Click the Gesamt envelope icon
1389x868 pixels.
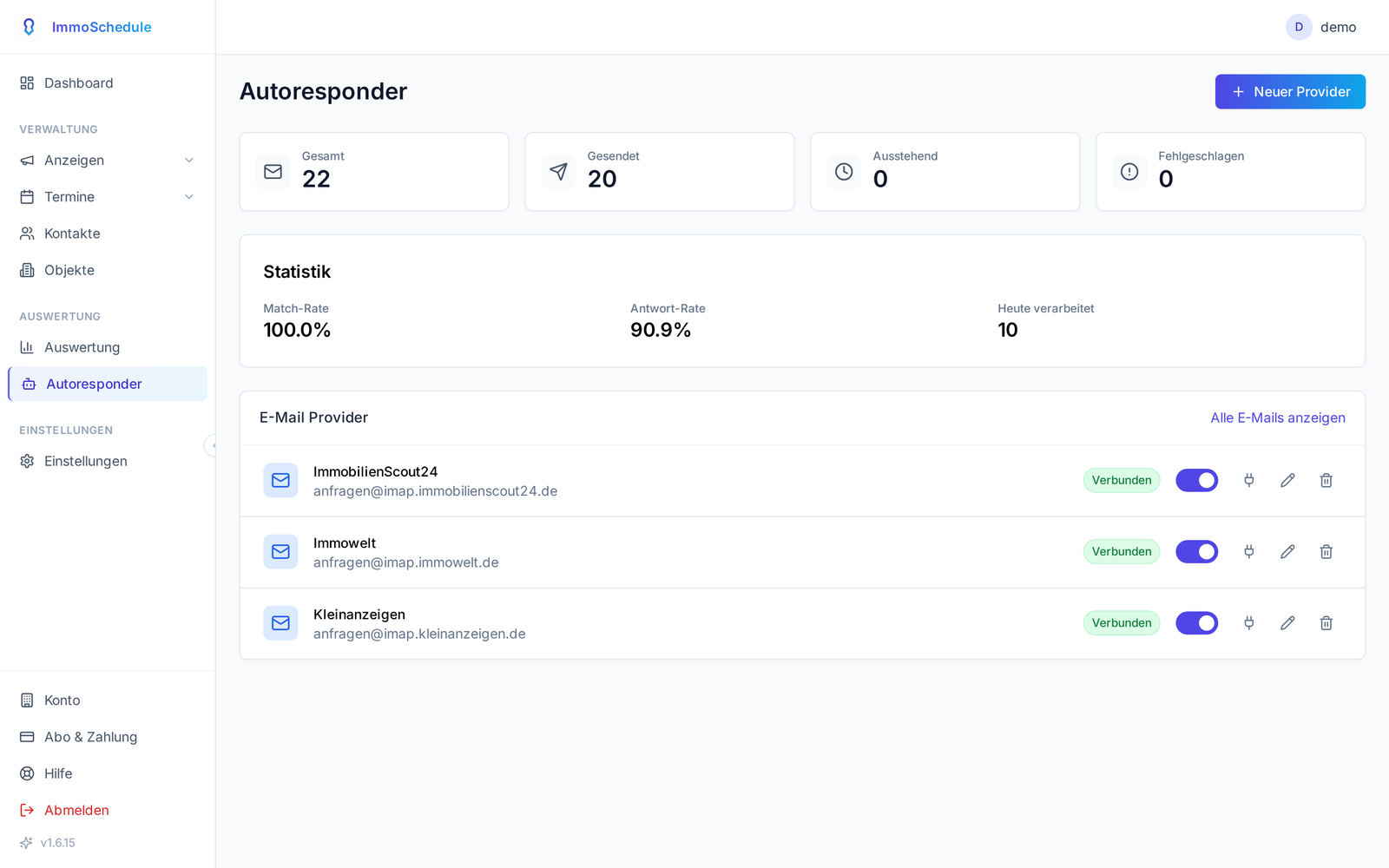point(273,172)
